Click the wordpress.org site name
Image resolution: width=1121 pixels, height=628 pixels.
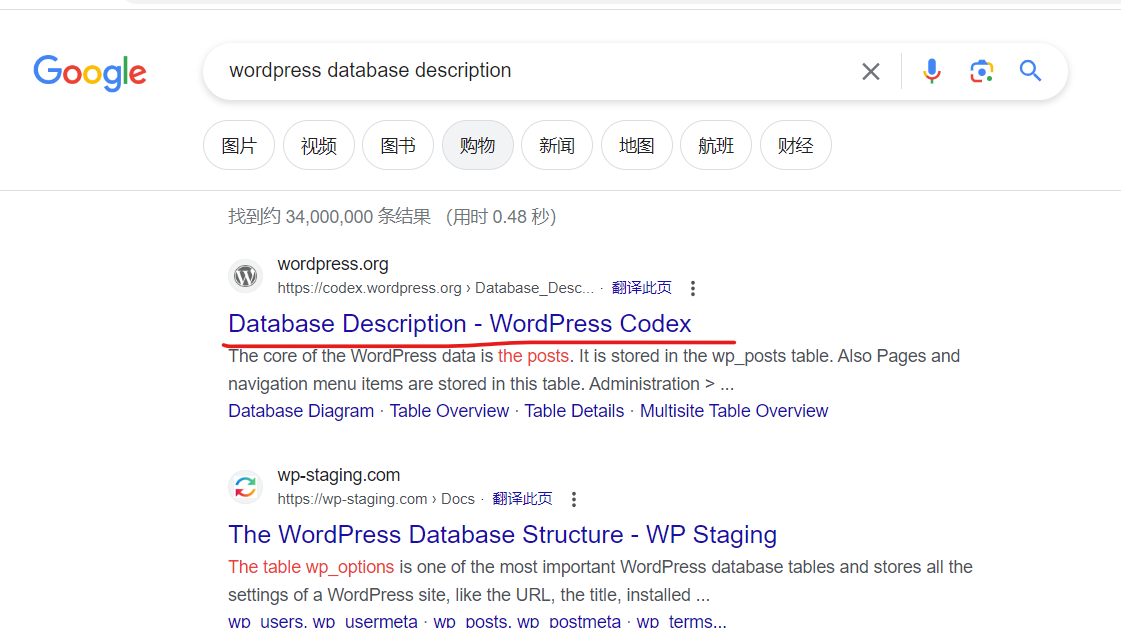coord(333,264)
